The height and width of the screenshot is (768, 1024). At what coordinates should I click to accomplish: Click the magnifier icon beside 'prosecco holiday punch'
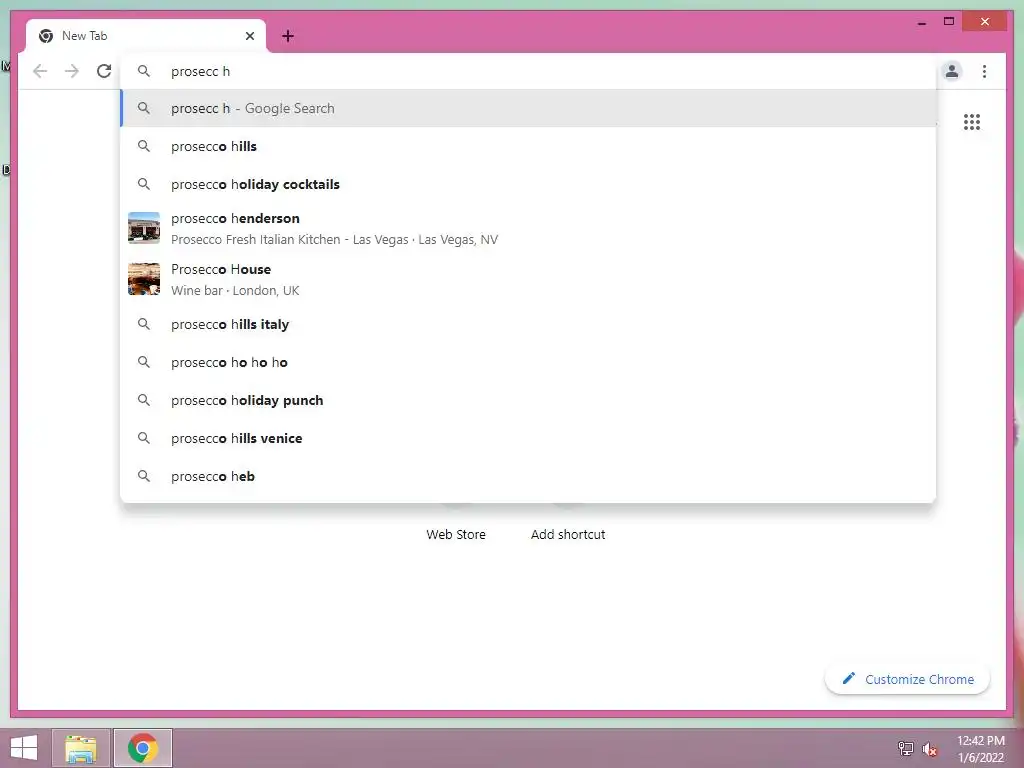coord(144,400)
